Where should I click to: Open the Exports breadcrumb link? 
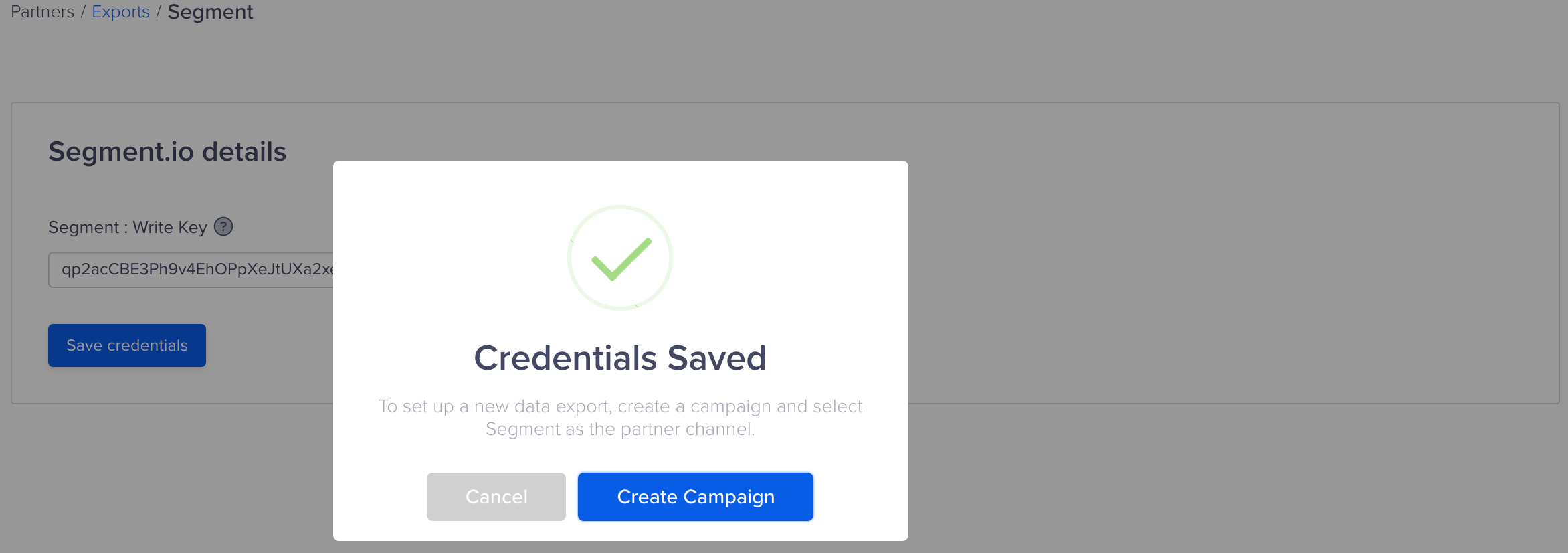tap(120, 12)
